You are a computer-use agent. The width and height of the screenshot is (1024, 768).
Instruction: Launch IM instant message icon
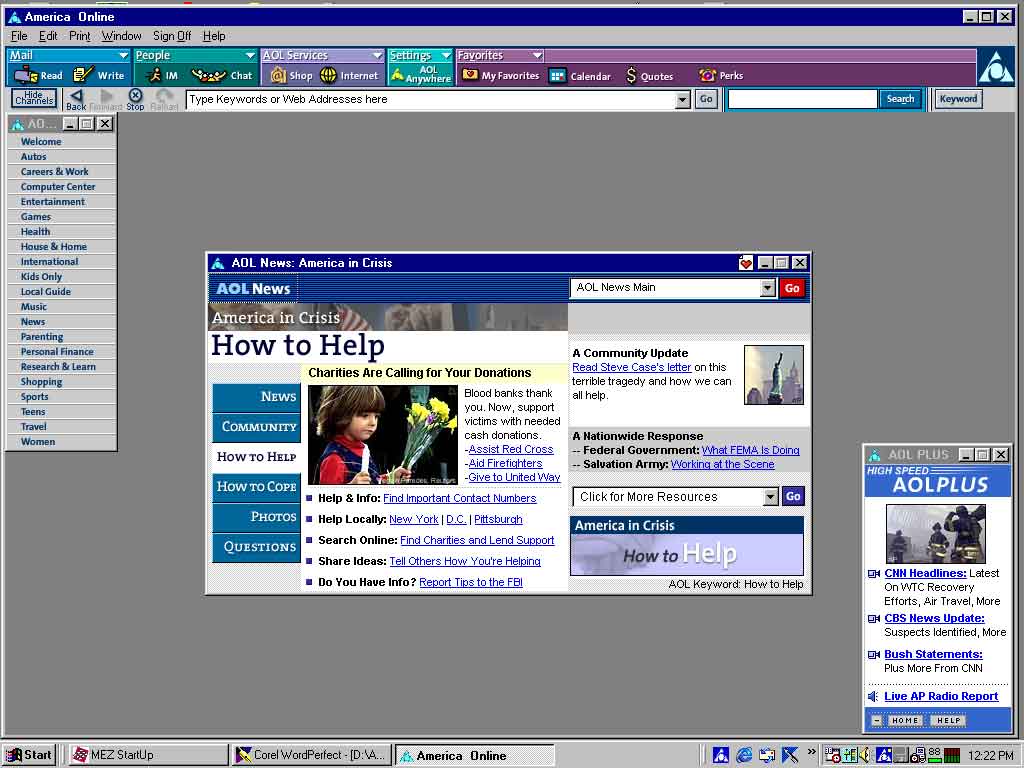[x=154, y=75]
